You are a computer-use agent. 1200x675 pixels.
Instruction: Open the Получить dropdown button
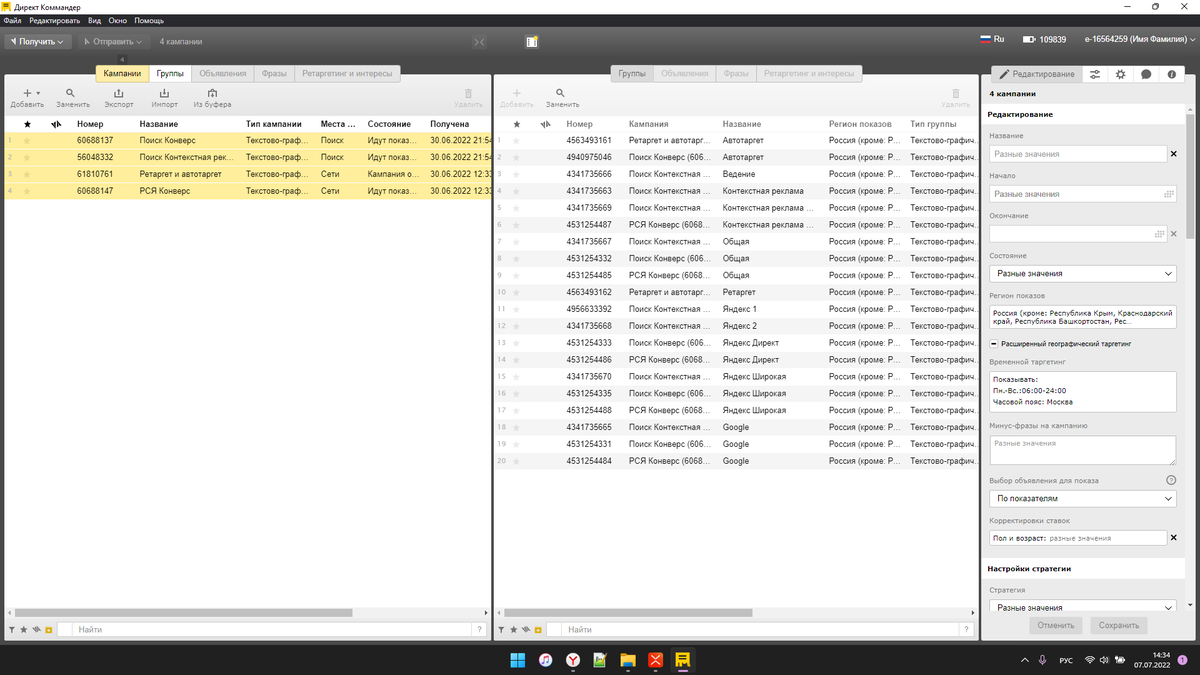click(38, 42)
